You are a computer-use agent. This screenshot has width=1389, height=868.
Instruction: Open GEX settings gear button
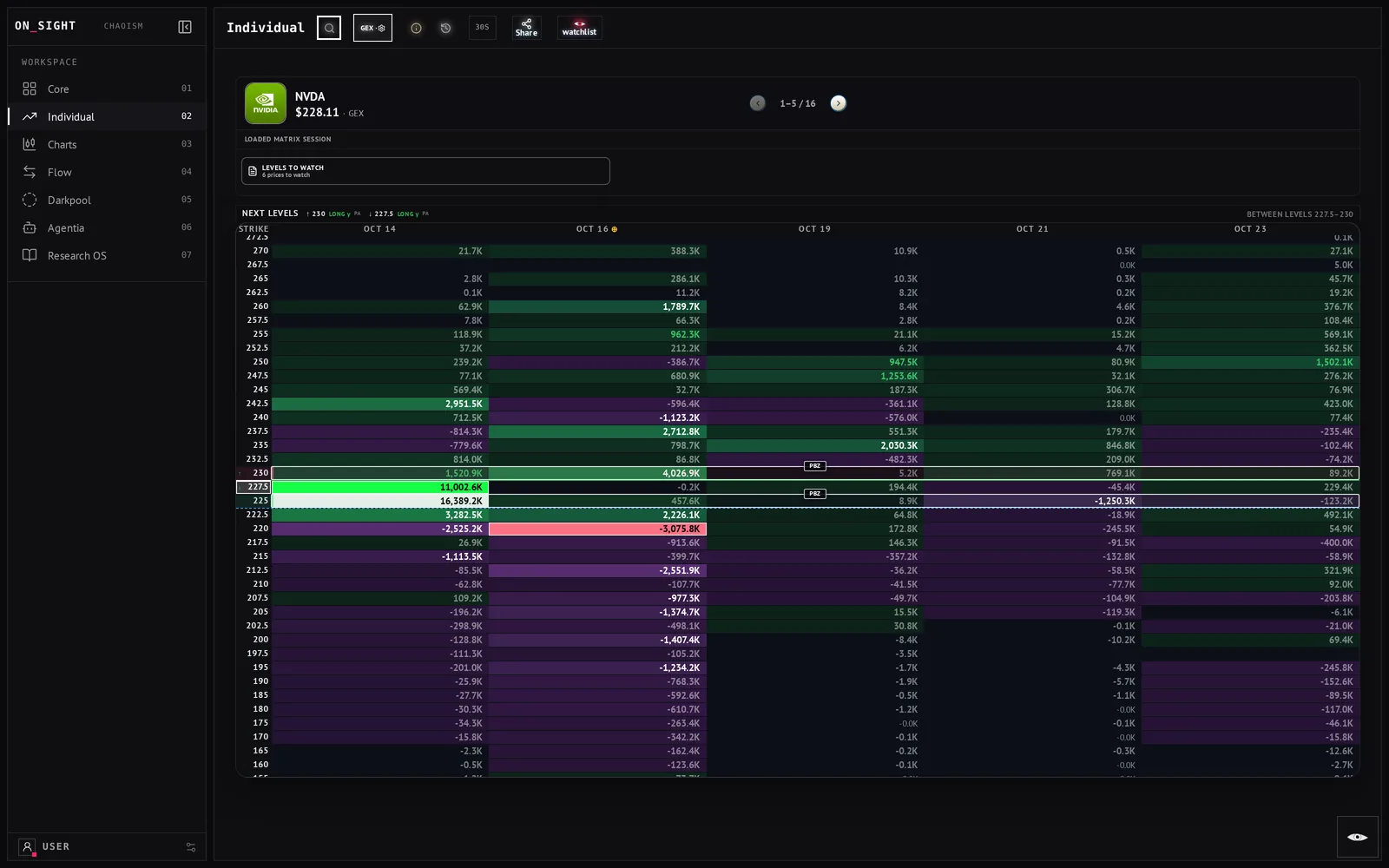pyautogui.click(x=372, y=28)
